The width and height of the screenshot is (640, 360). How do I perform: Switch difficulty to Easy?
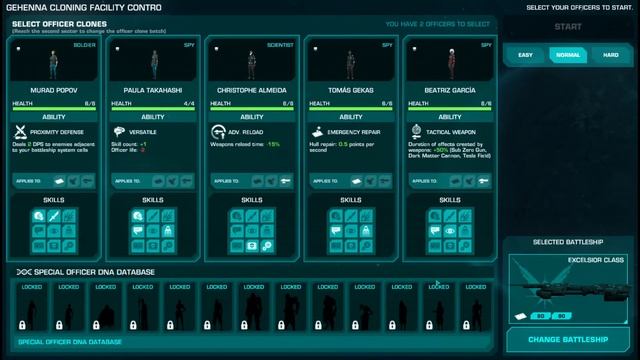pyautogui.click(x=525, y=55)
